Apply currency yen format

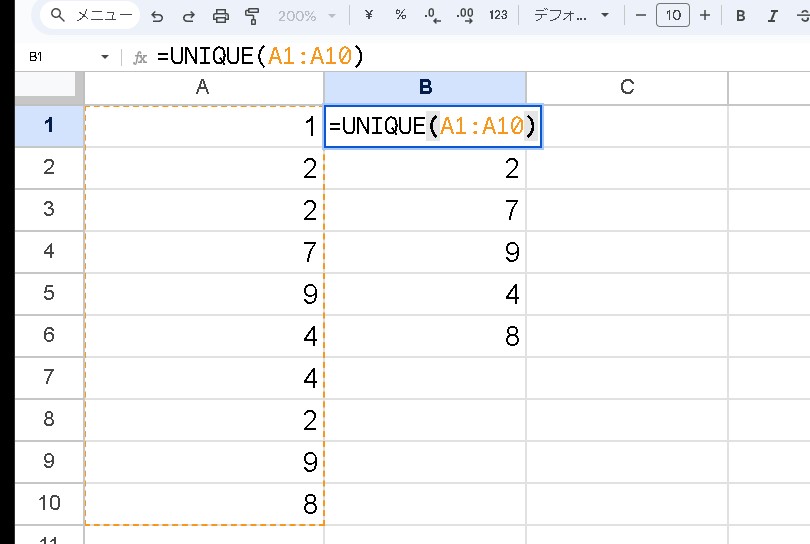368,15
